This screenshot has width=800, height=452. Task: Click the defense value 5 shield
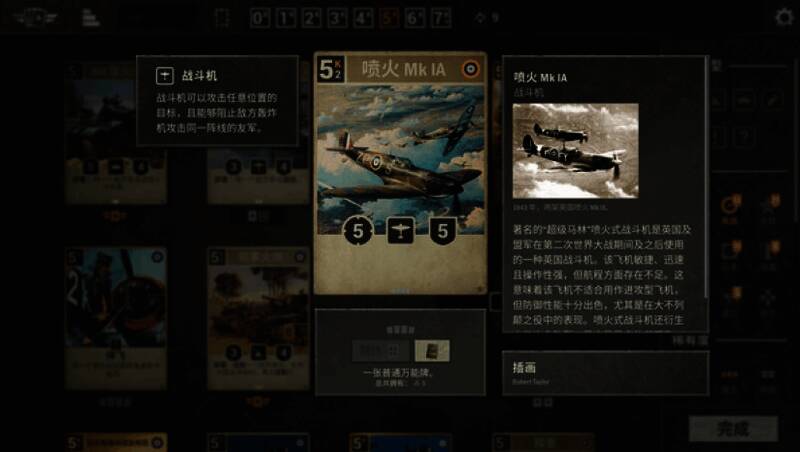coord(442,231)
